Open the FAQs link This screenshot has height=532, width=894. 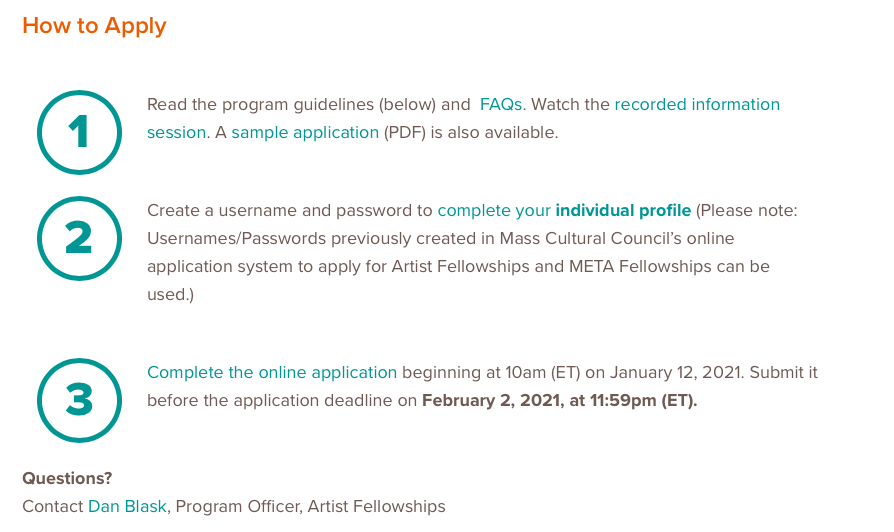[x=501, y=104]
